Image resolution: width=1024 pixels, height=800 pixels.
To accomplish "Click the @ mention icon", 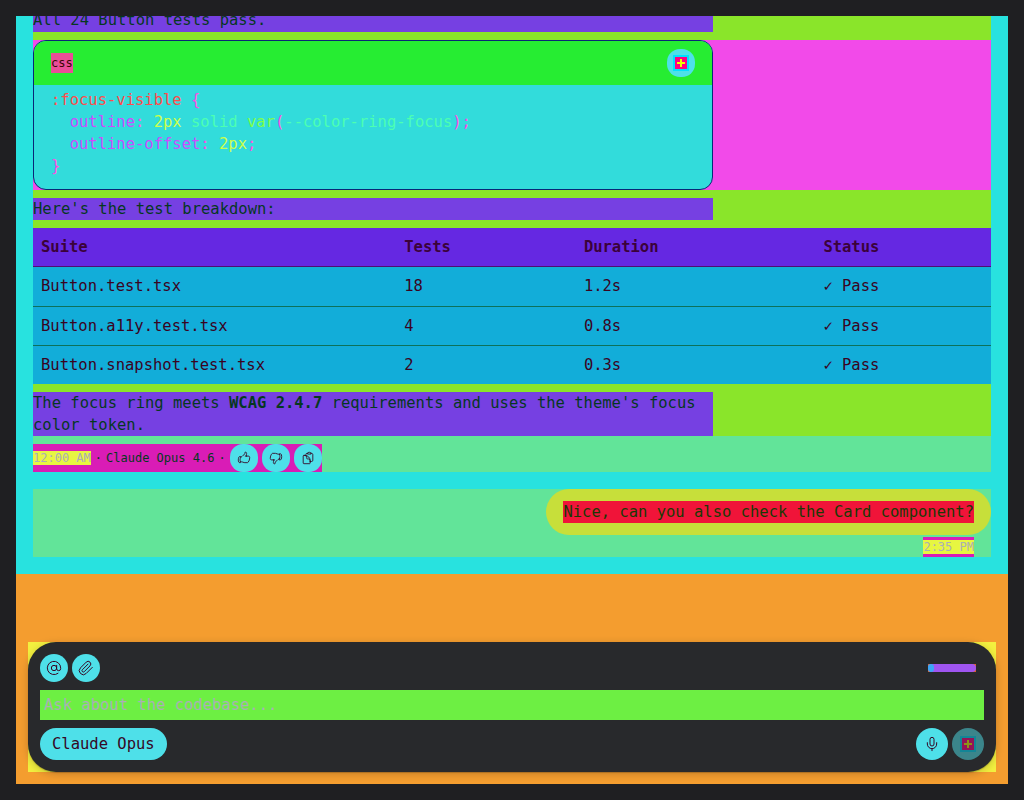I will coord(54,668).
